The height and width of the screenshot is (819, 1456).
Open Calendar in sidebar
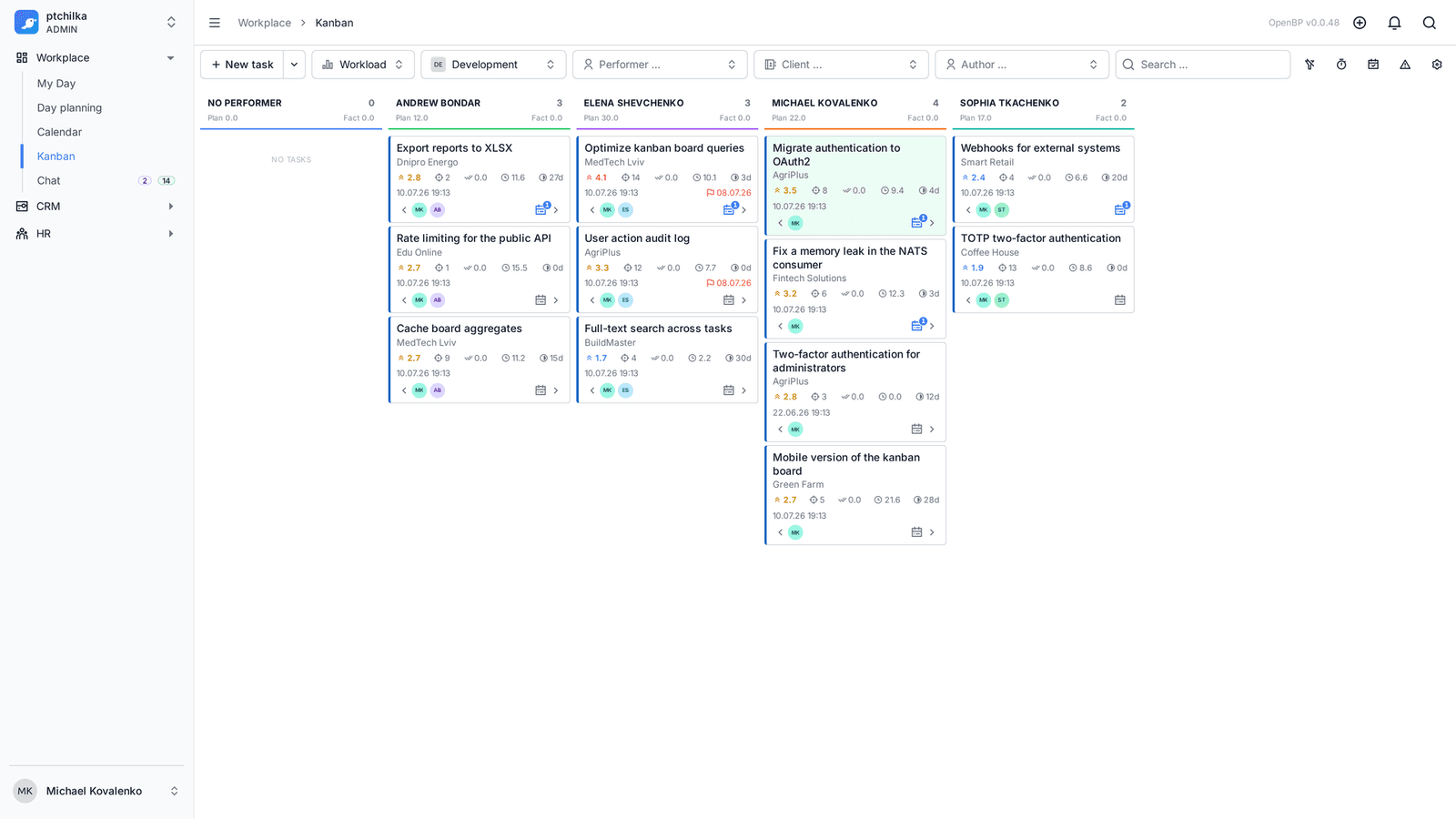59,132
